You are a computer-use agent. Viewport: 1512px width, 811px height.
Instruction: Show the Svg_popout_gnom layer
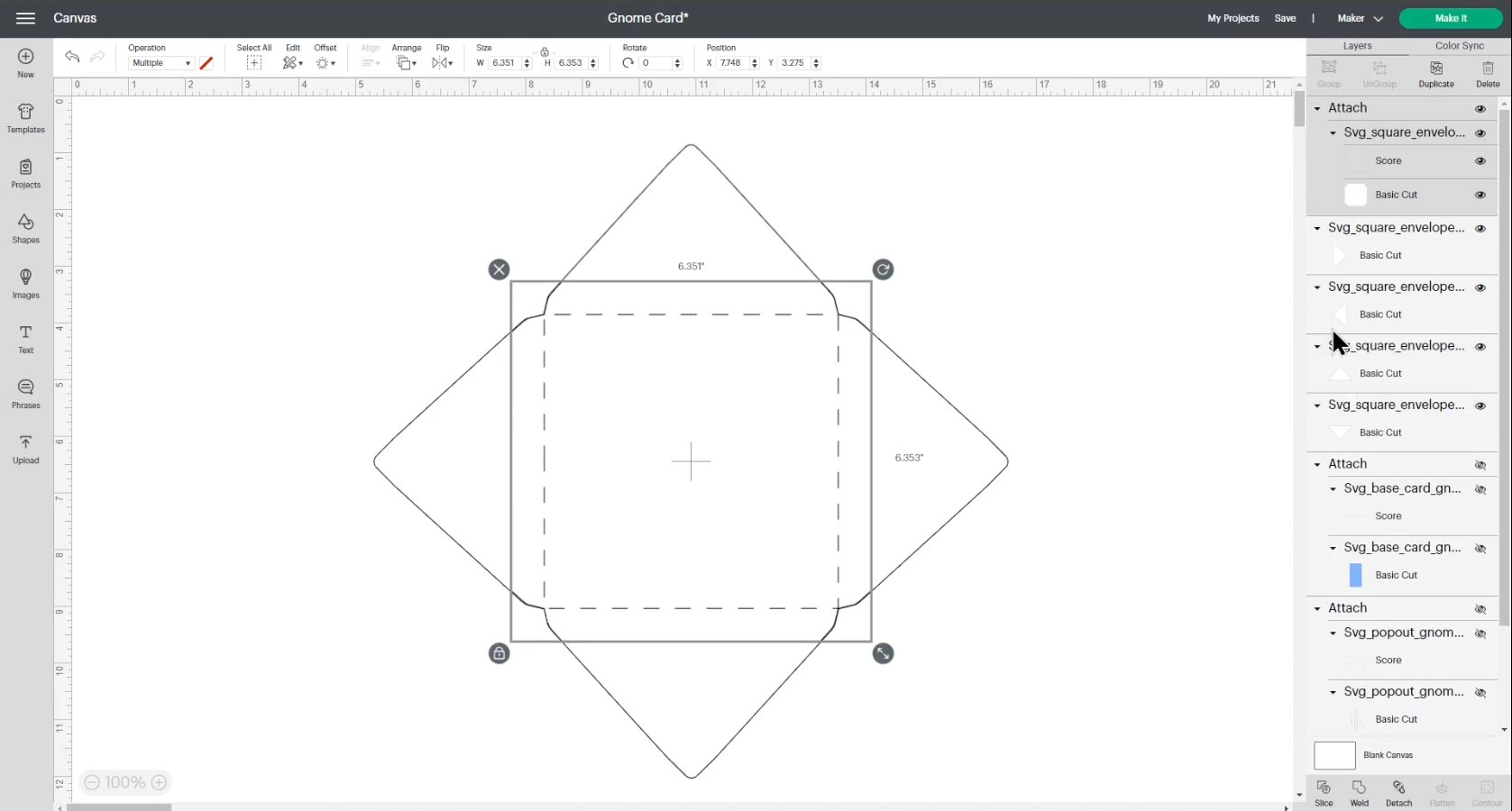[1481, 633]
